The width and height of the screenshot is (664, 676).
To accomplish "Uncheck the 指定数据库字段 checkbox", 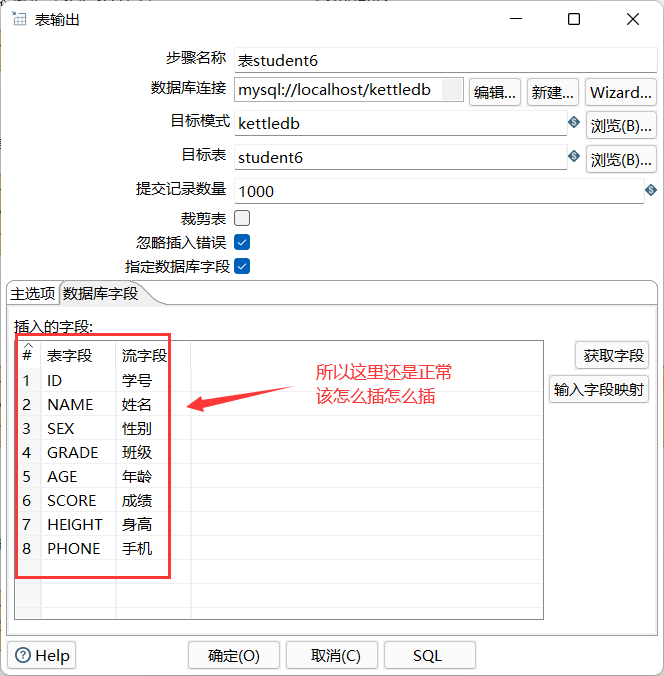I will pyautogui.click(x=242, y=266).
